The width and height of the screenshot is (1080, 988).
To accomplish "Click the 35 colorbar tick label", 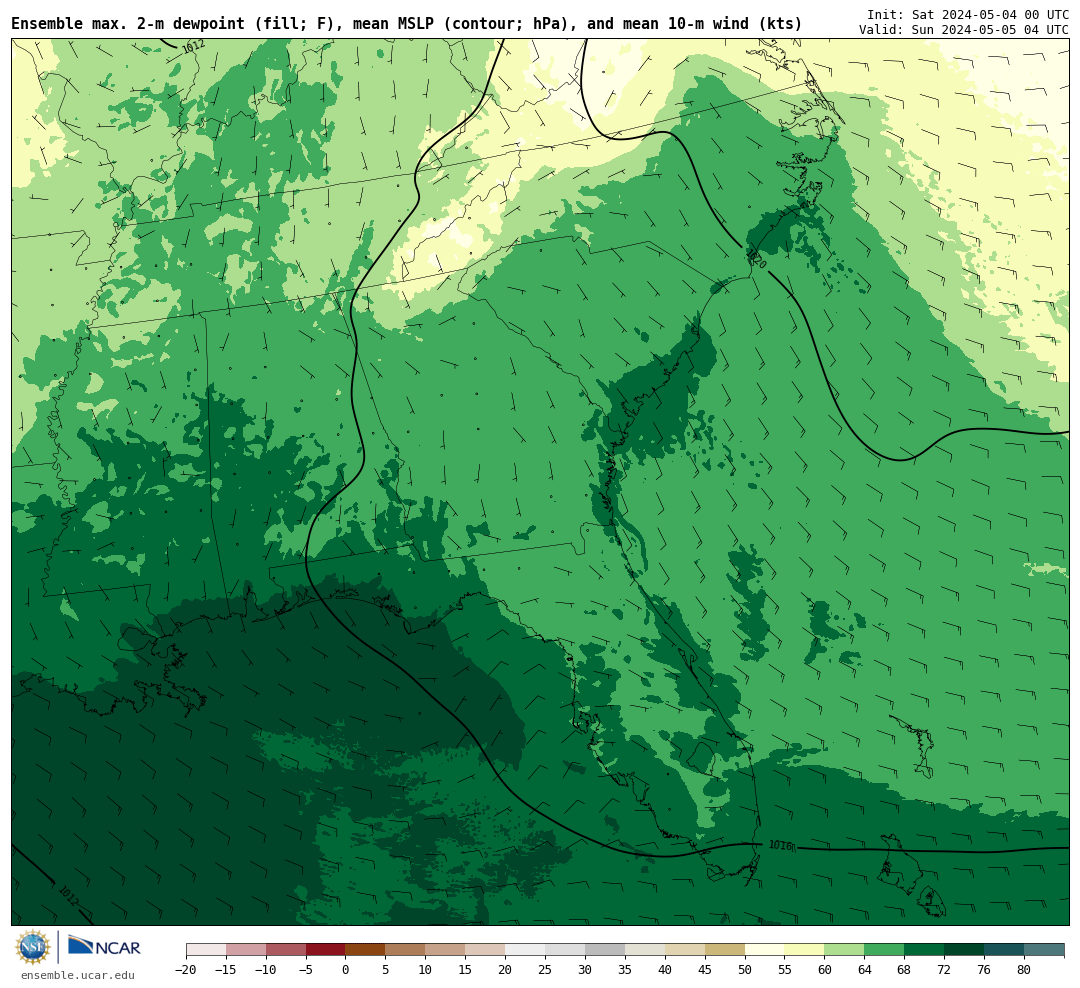I will [x=625, y=969].
